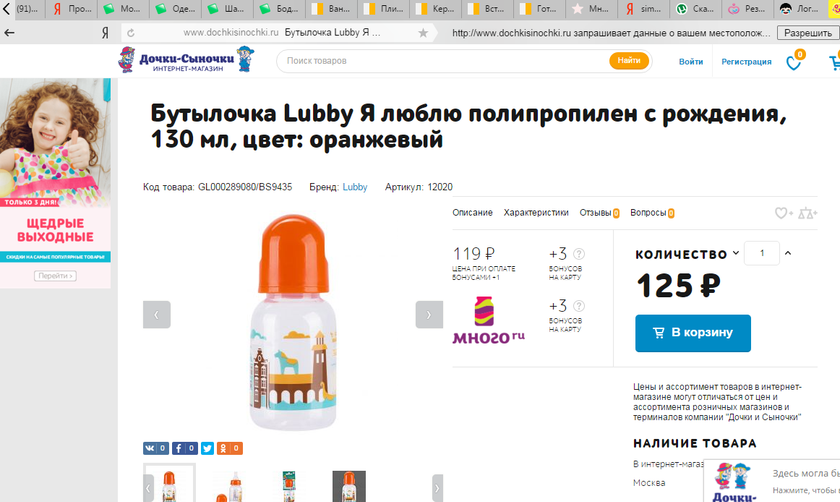Open the Характеристики tab

(536, 213)
